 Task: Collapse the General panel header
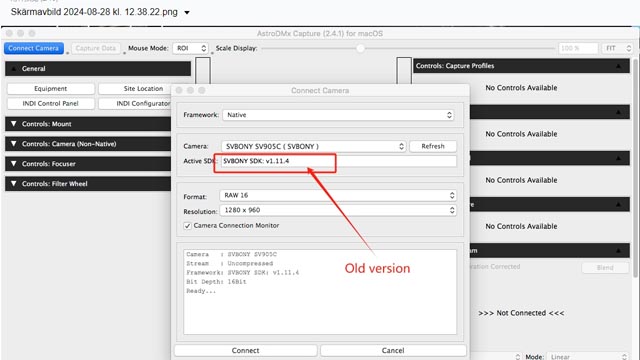(98, 69)
